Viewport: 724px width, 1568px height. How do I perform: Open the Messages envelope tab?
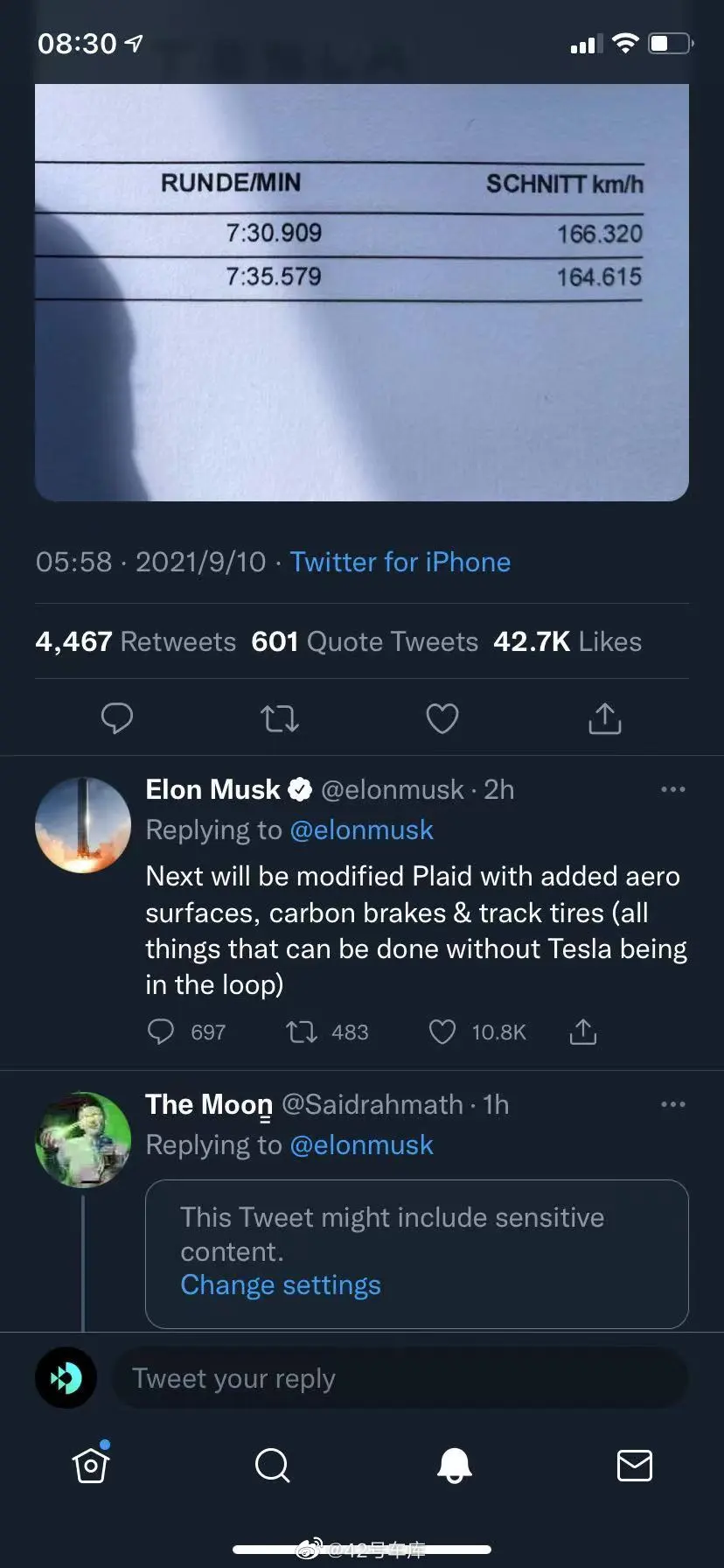tap(634, 1465)
